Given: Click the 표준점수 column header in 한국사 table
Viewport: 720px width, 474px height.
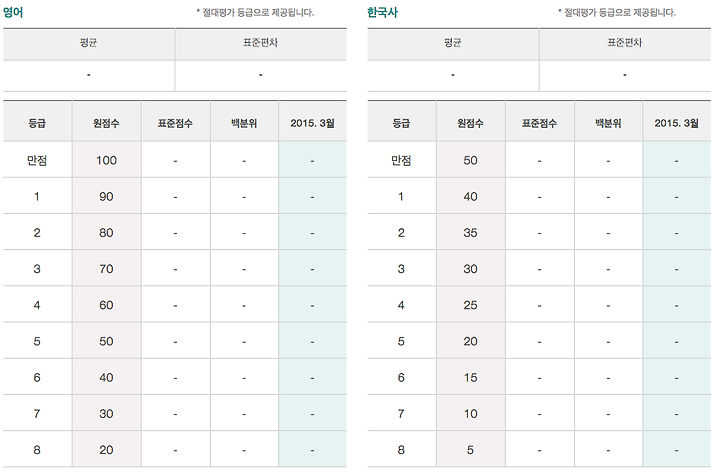Looking at the screenshot, I should point(539,123).
